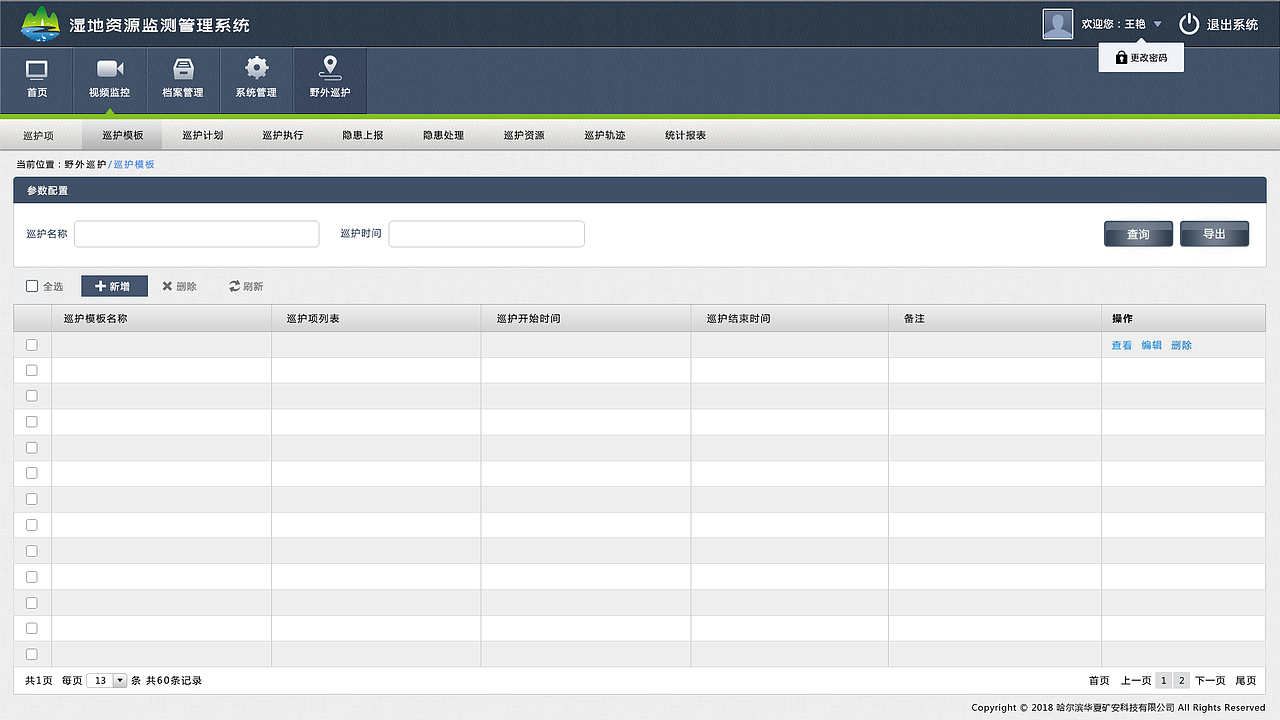Switch to the 巡护资源 tab
The width and height of the screenshot is (1280, 720).
coord(524,135)
